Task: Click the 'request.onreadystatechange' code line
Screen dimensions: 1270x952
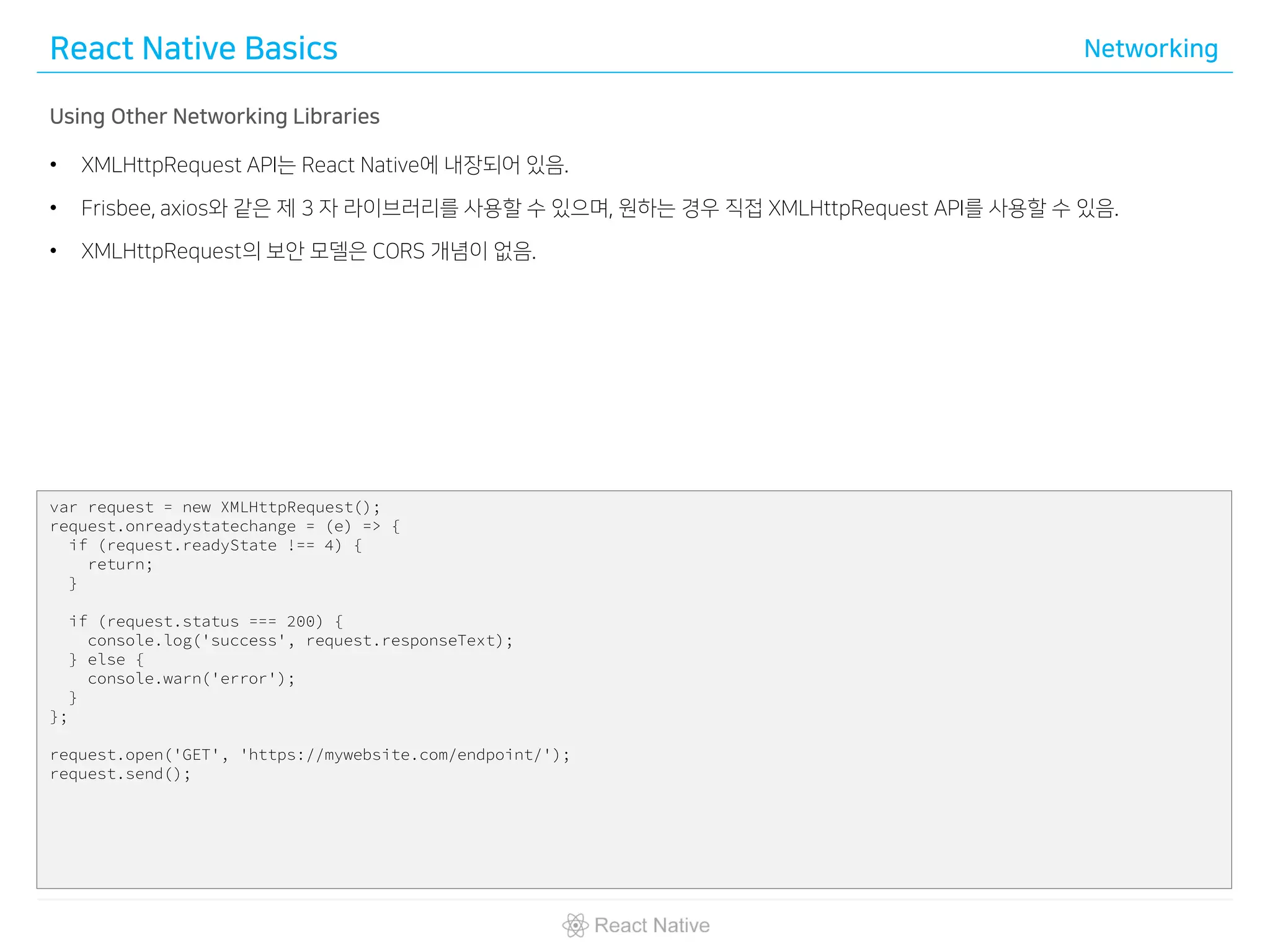Action: pos(225,527)
